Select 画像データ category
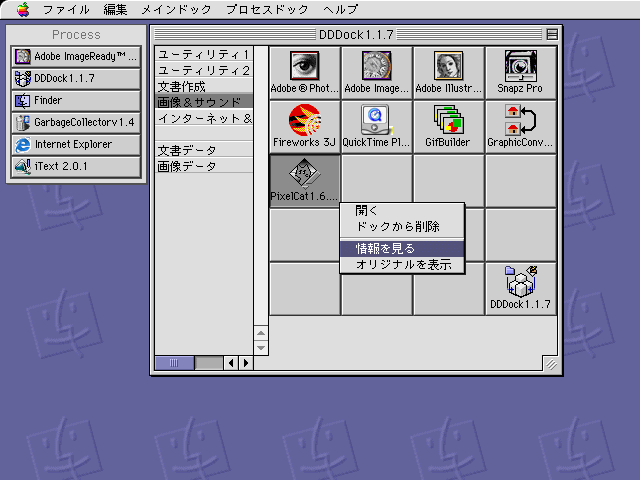640x480 pixels. coord(204,166)
